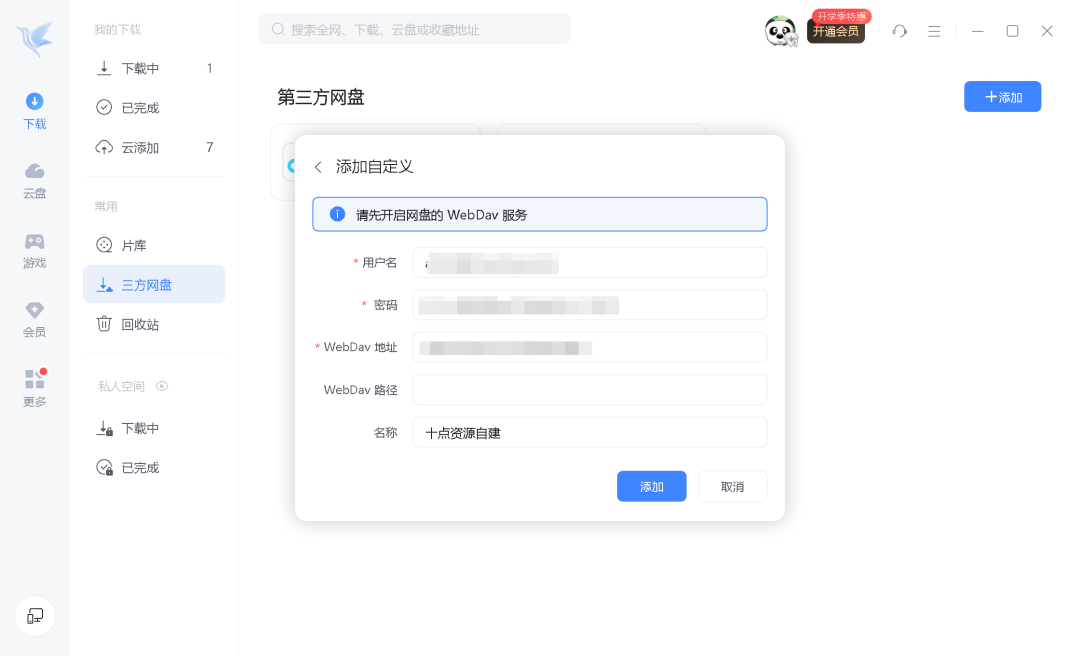
Task: Click the 下载中 download arrow icon
Action: pos(104,68)
